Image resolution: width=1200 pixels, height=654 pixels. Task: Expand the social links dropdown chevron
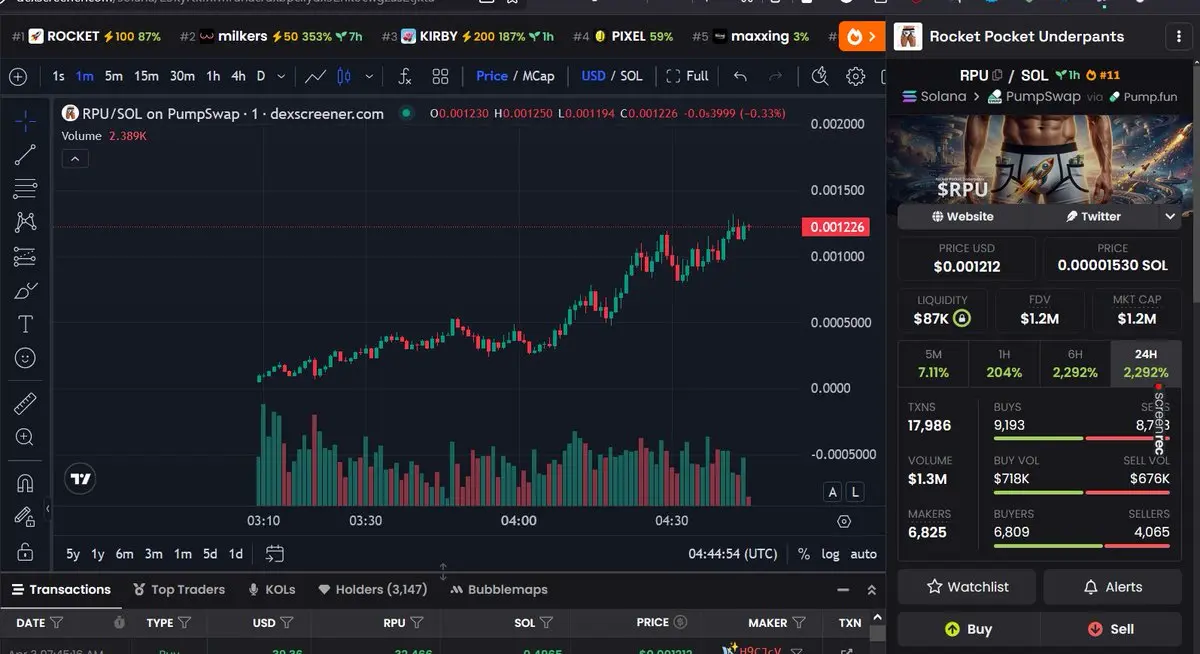pyautogui.click(x=1171, y=216)
